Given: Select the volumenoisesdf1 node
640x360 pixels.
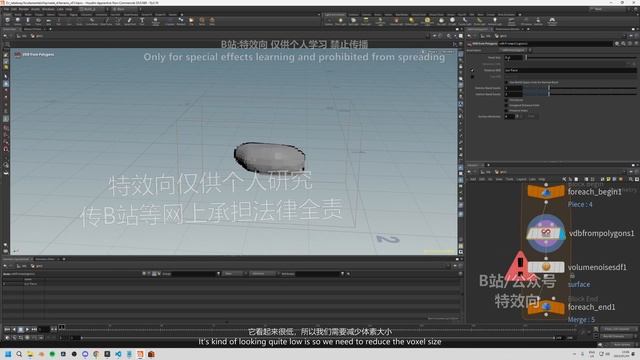Looking at the screenshot, I should 546,267.
